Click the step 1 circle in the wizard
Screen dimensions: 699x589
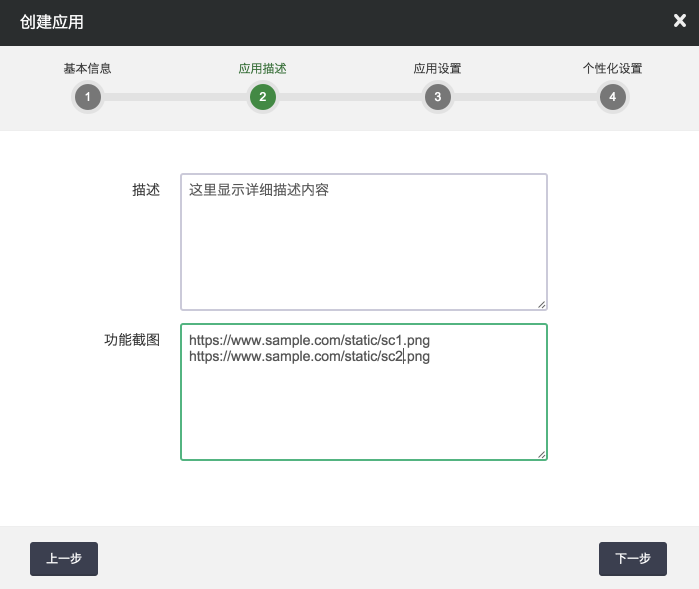[87, 97]
